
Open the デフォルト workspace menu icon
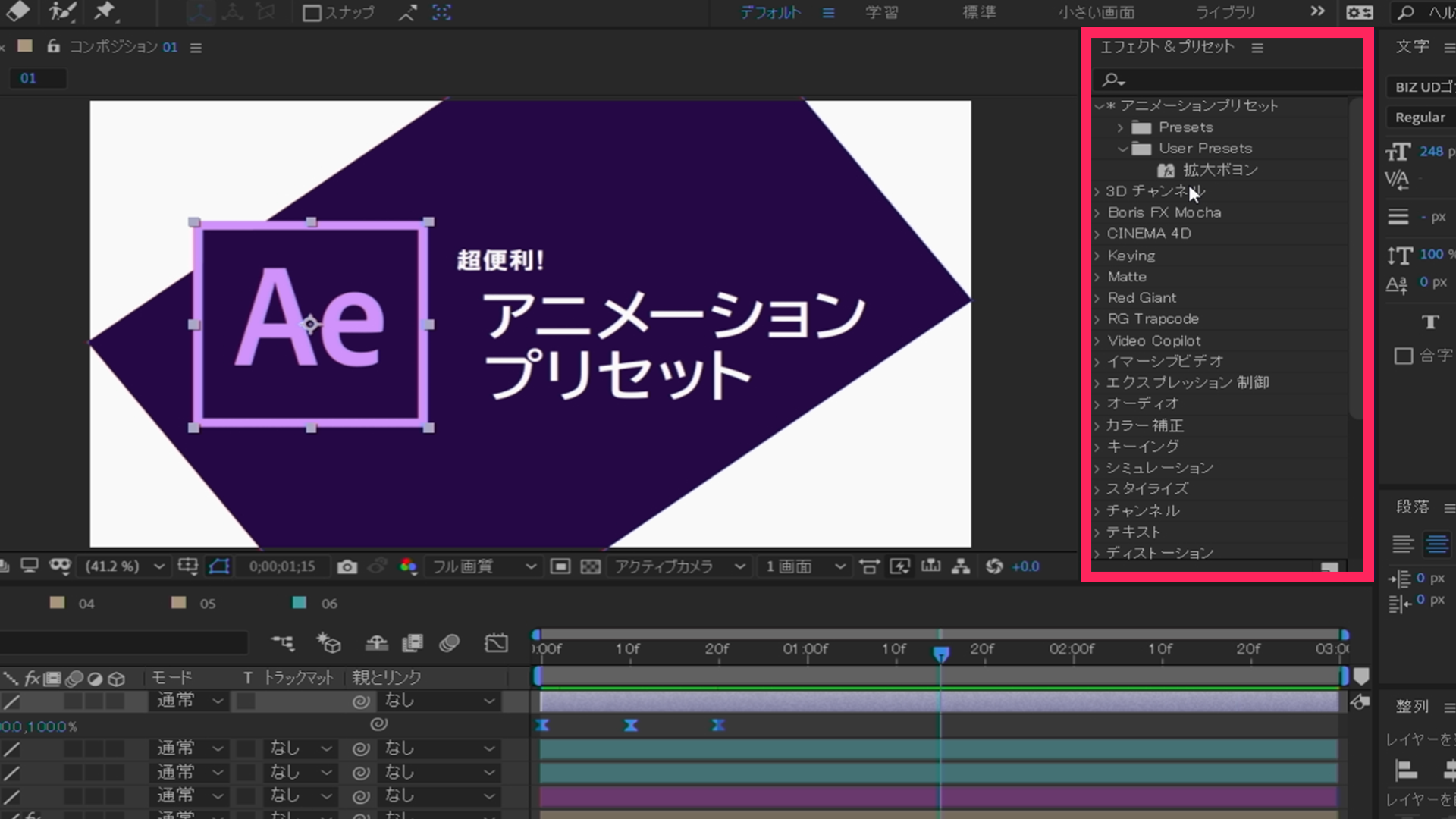[828, 13]
